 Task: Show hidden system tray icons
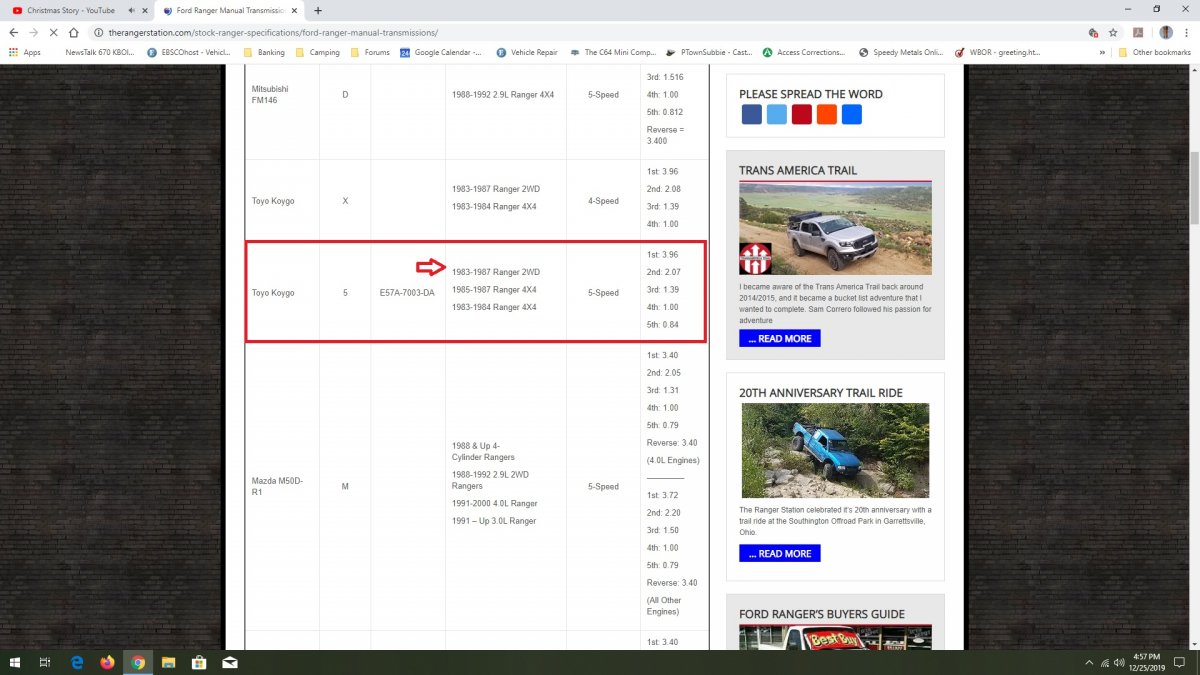click(1089, 662)
